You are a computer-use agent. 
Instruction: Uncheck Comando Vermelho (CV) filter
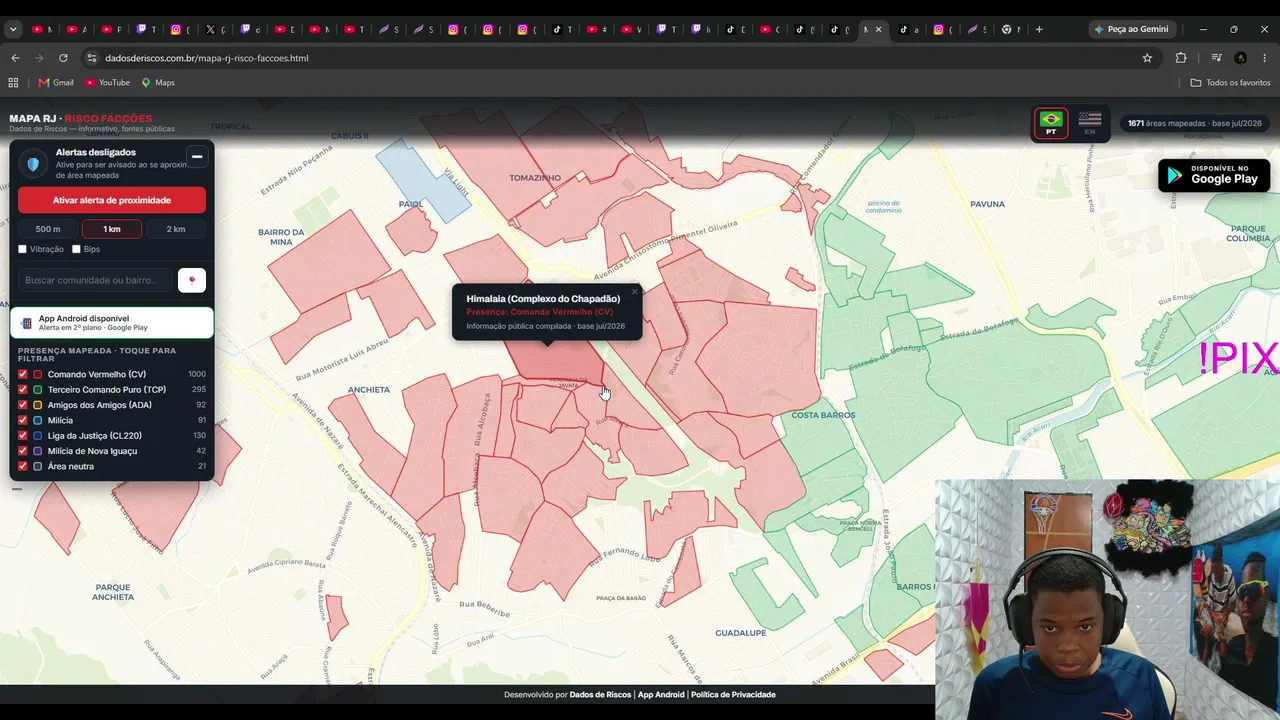tap(23, 374)
